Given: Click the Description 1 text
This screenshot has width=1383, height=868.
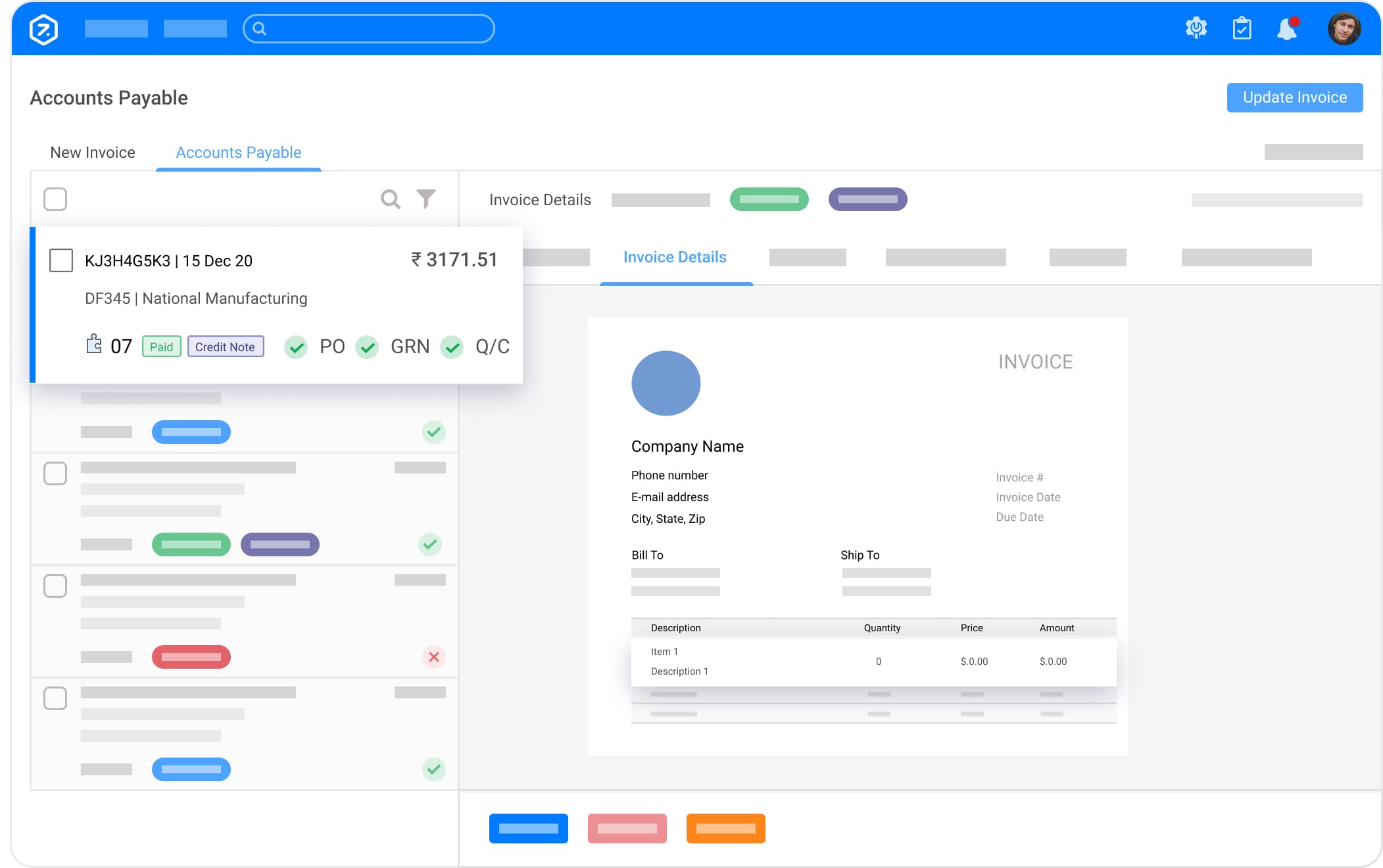Looking at the screenshot, I should 679,671.
